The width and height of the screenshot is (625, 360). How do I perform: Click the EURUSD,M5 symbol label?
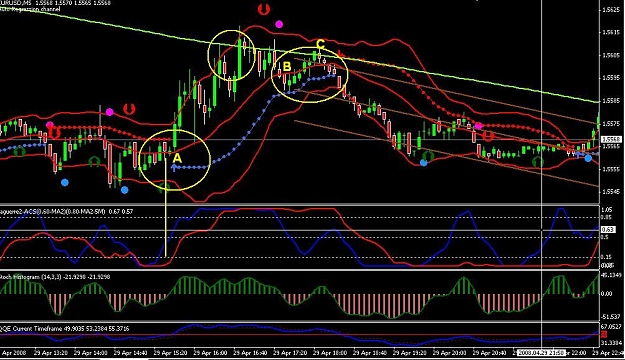tap(17, 2)
